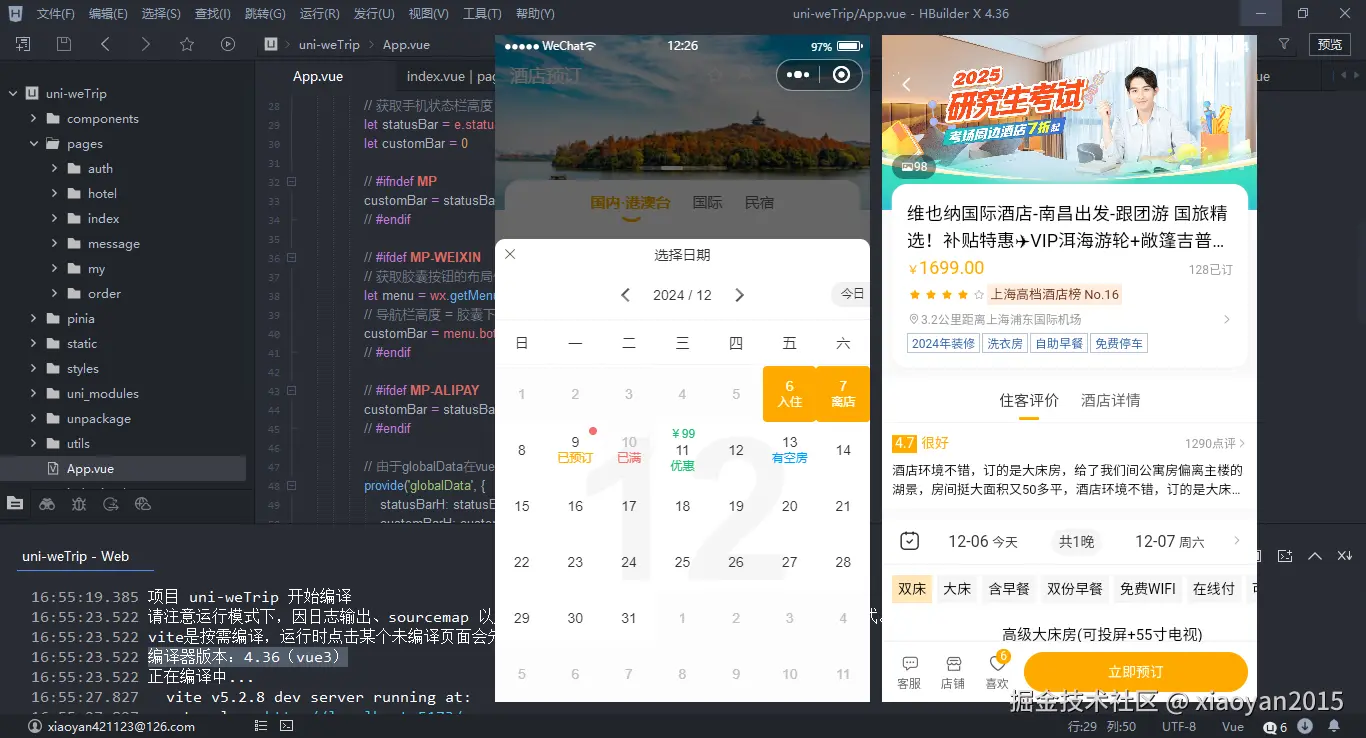Go to the next month in the calendar
The image size is (1366, 738).
pos(739,295)
